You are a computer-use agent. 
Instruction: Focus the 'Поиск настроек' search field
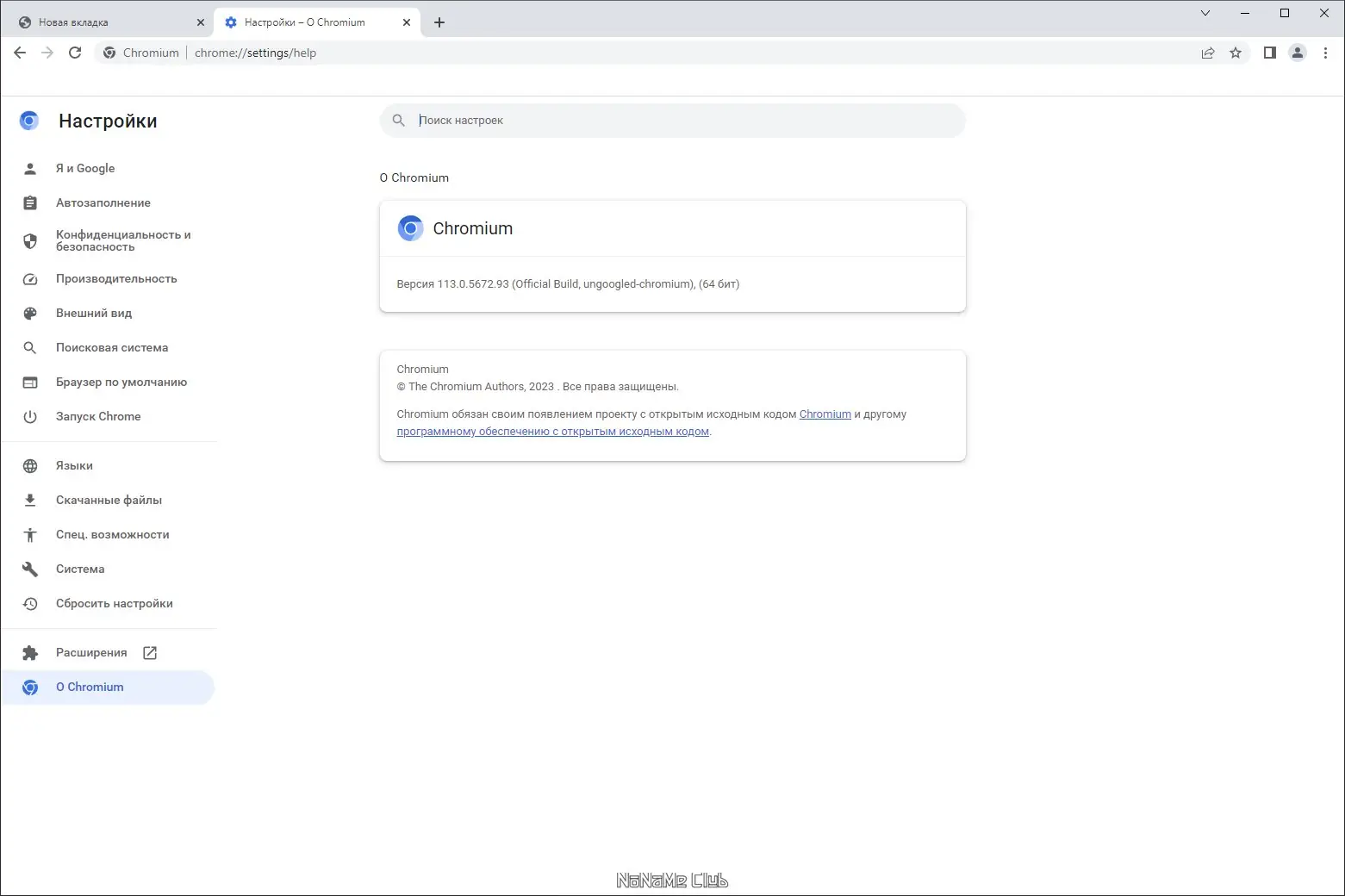click(673, 121)
